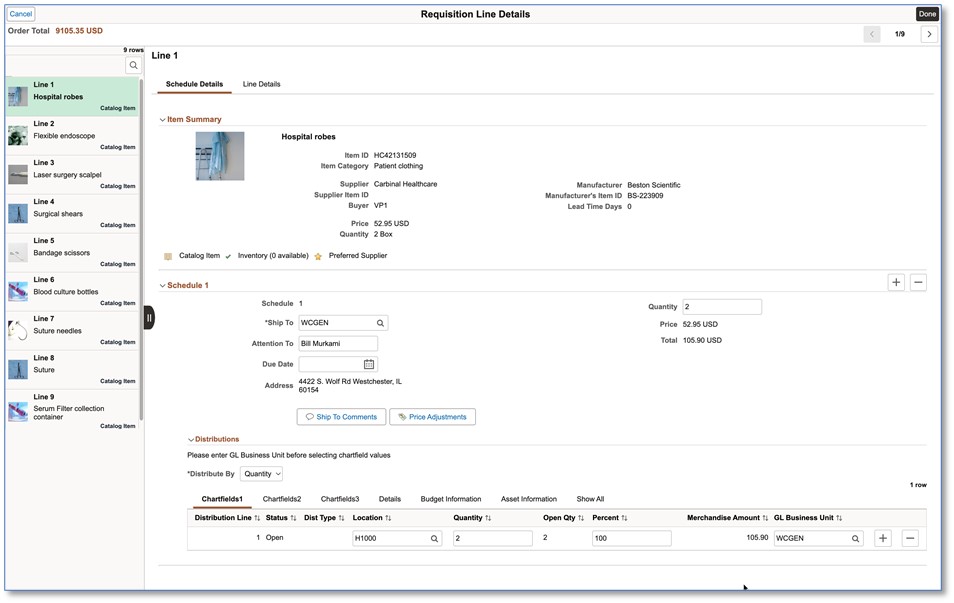The width and height of the screenshot is (954, 603).
Task: Click the Ship To Comments button
Action: click(x=341, y=417)
